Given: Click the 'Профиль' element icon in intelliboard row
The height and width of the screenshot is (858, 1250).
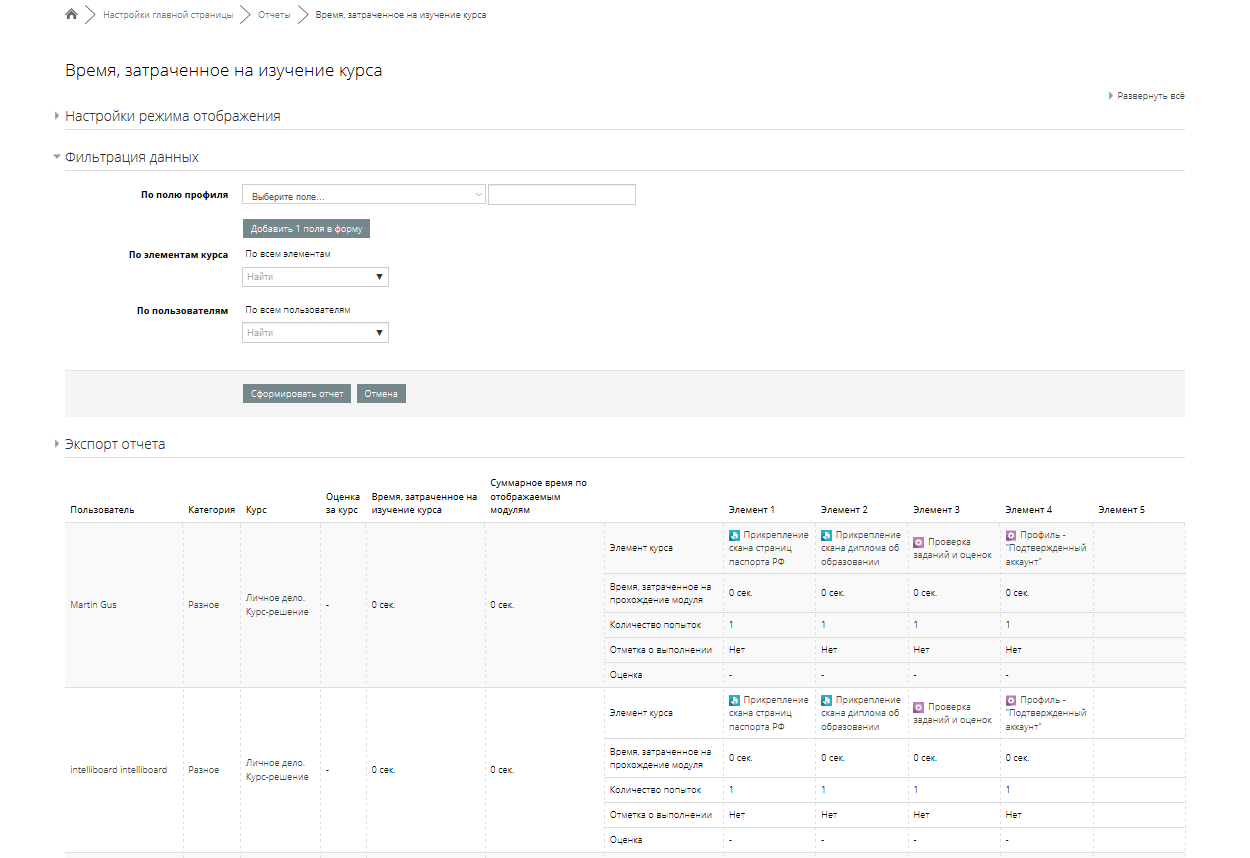Looking at the screenshot, I should (x=1011, y=700).
